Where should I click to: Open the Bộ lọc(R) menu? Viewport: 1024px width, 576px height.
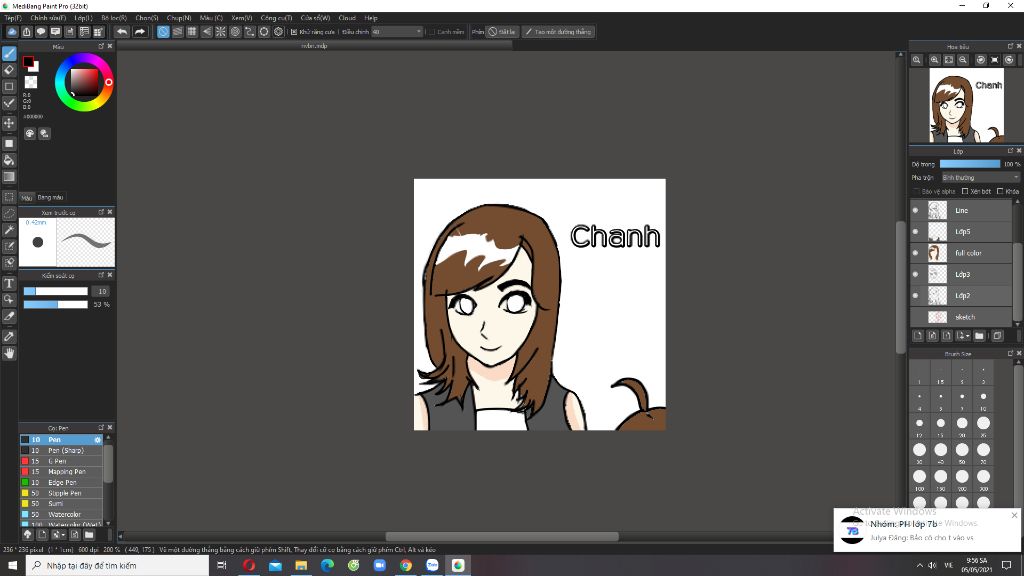(114, 18)
